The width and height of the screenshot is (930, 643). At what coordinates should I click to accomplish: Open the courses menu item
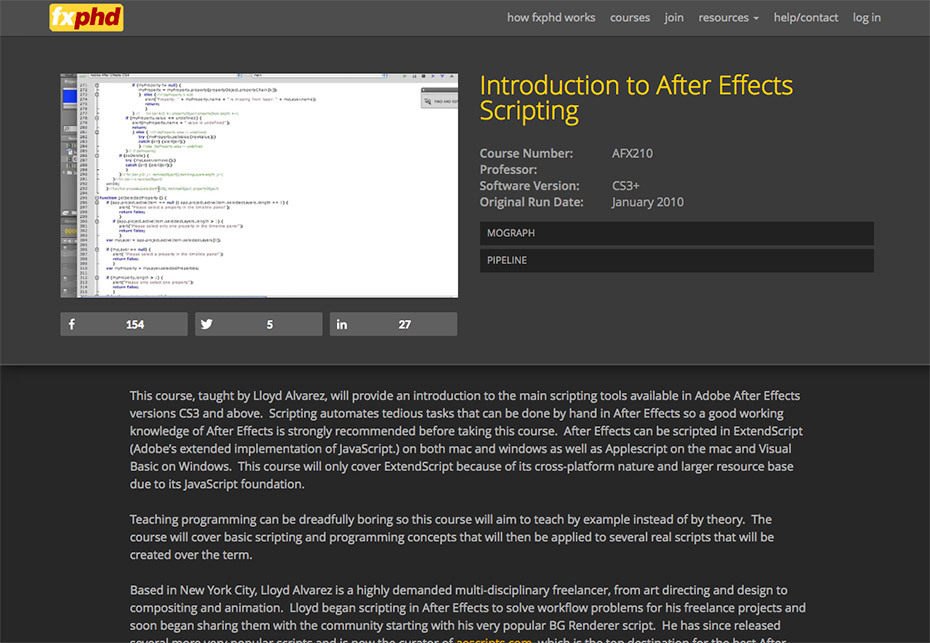point(630,17)
